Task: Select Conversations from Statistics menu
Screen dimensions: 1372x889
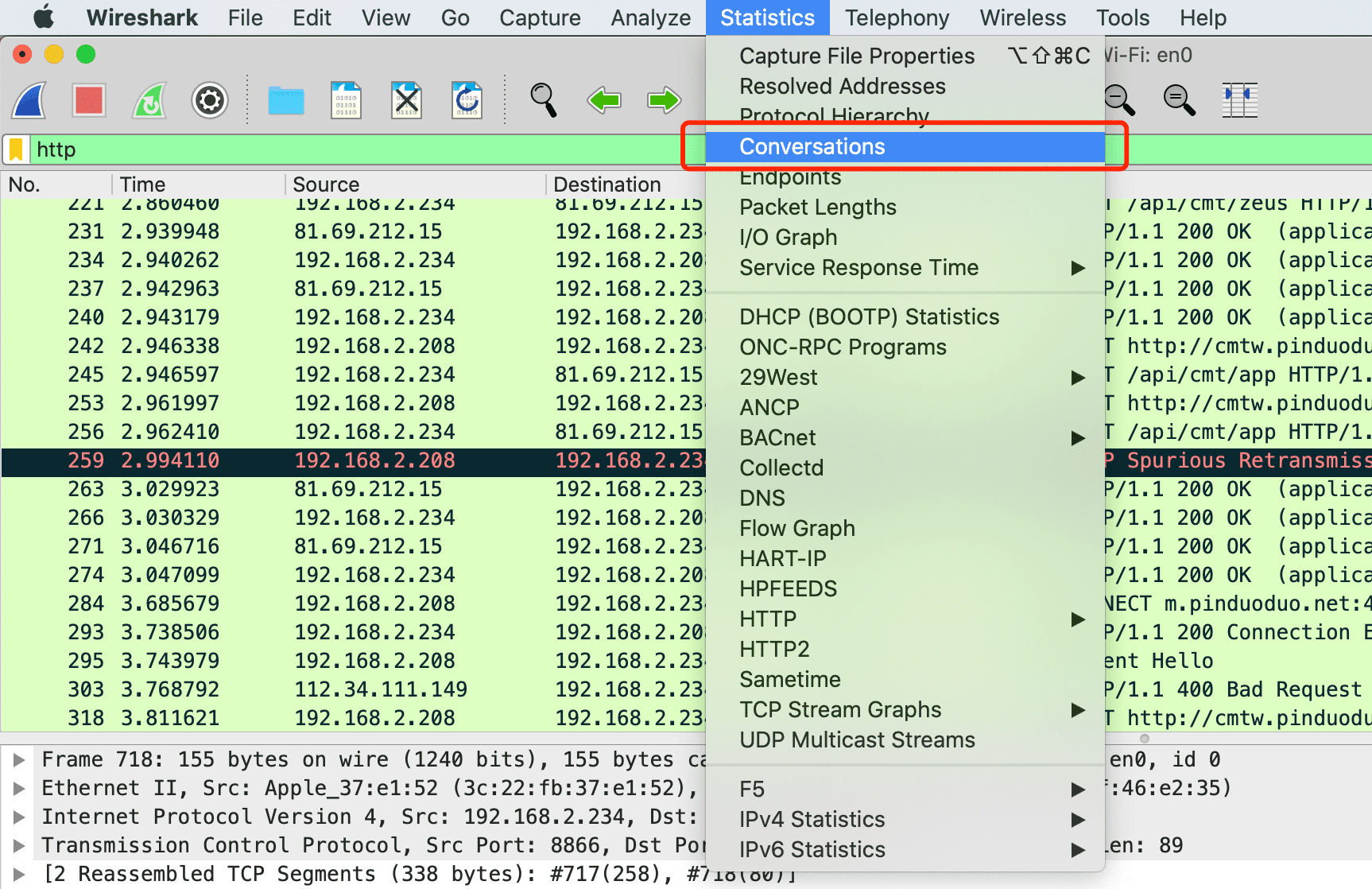Action: click(x=812, y=146)
